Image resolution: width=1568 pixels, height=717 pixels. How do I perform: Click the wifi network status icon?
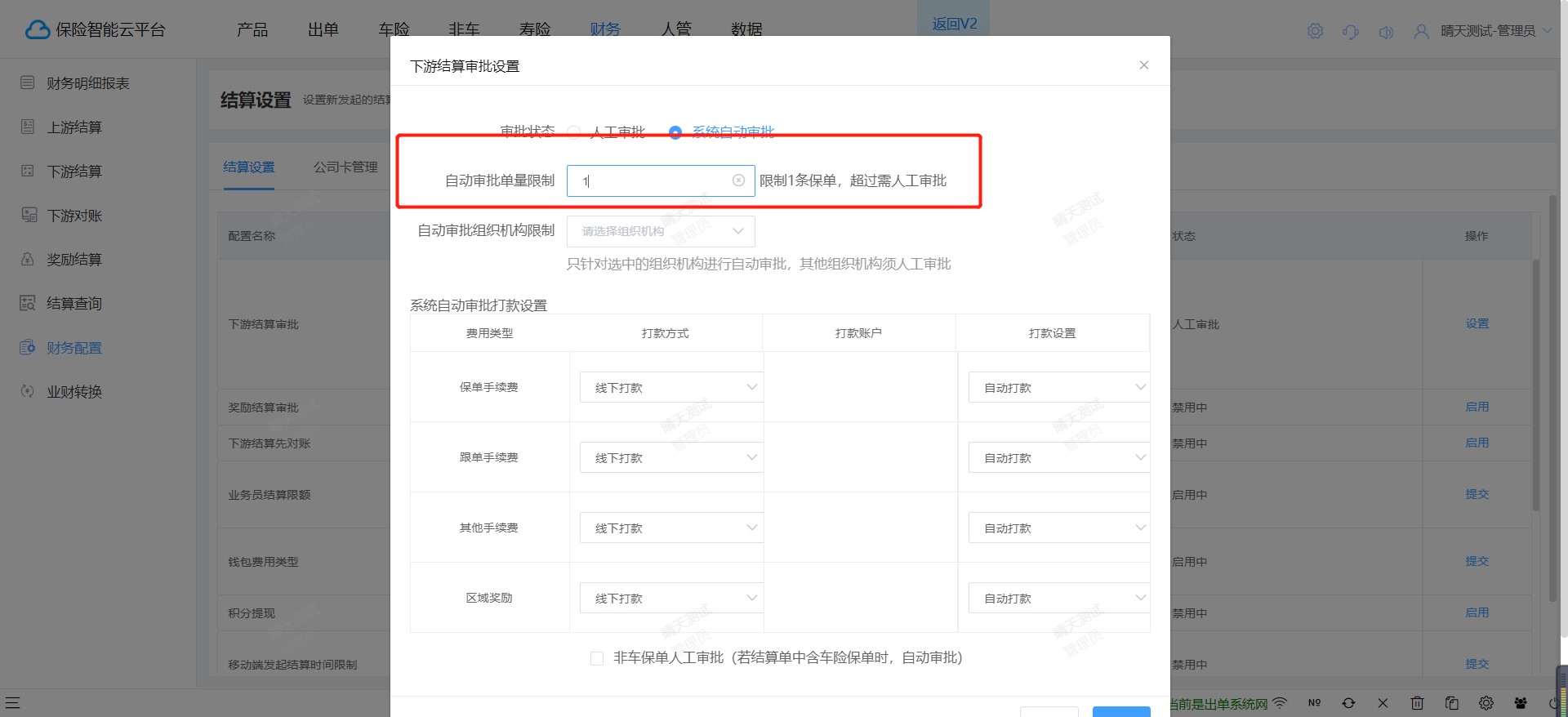(1280, 702)
